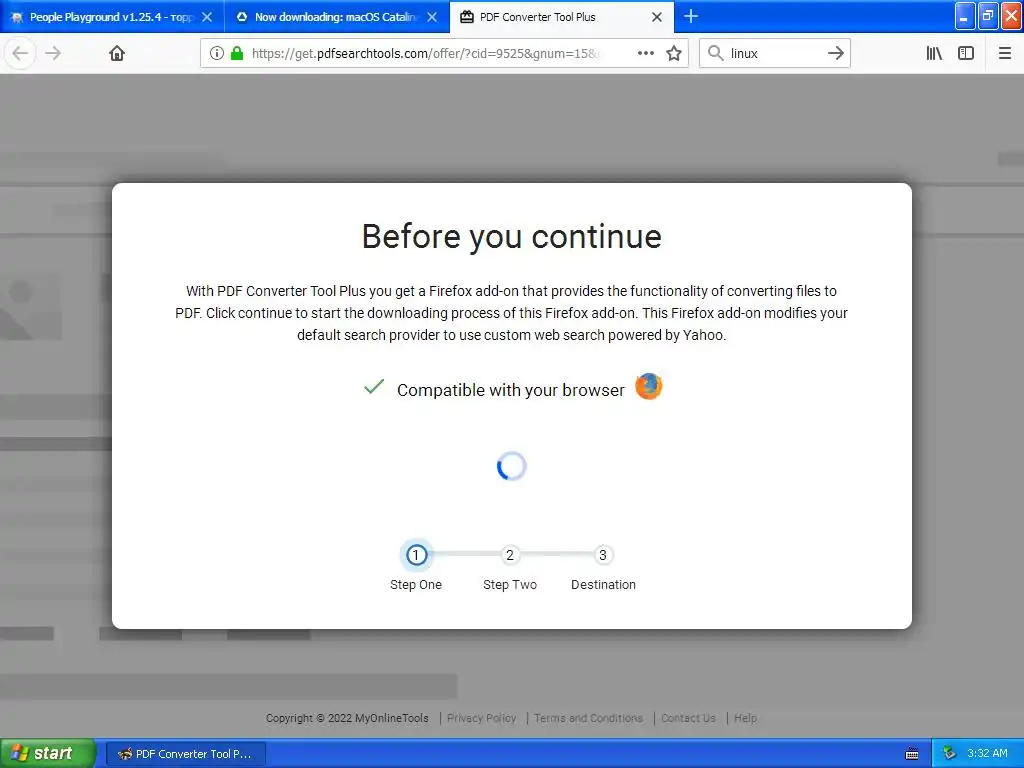Submit the linux search with arrow

[x=835, y=53]
